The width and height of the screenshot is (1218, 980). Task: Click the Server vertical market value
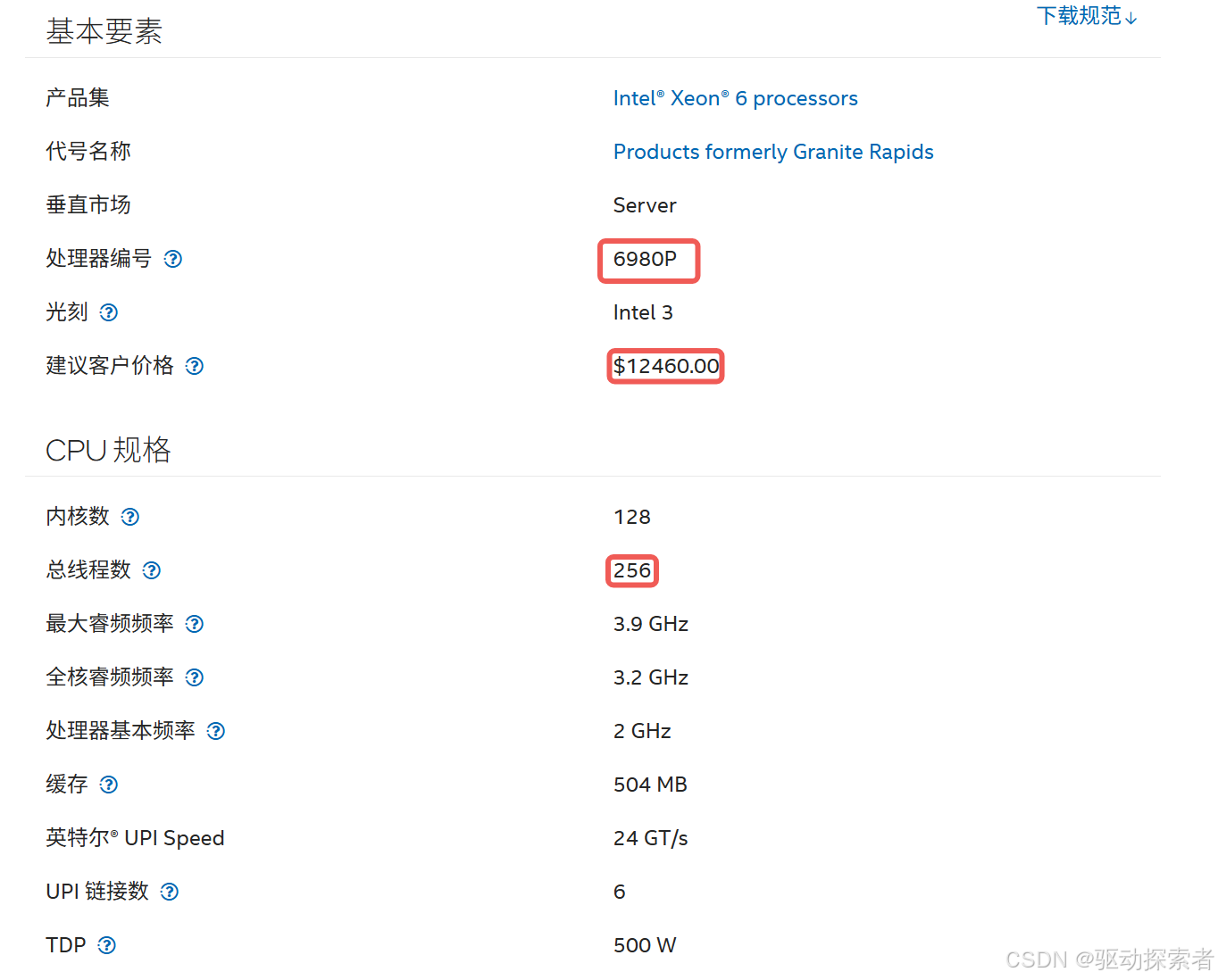(645, 205)
